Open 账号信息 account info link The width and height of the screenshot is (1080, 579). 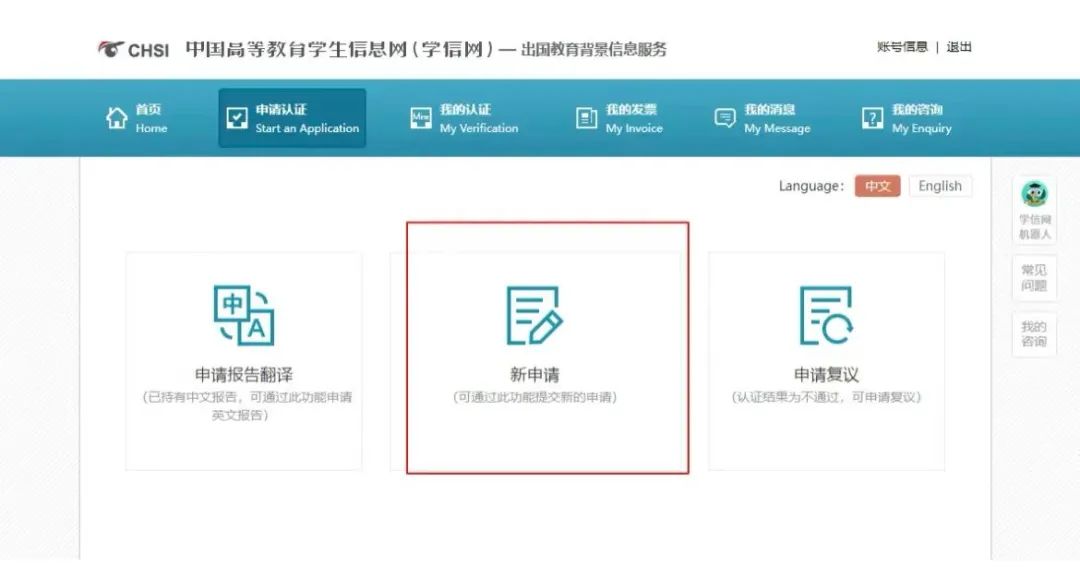coord(902,47)
